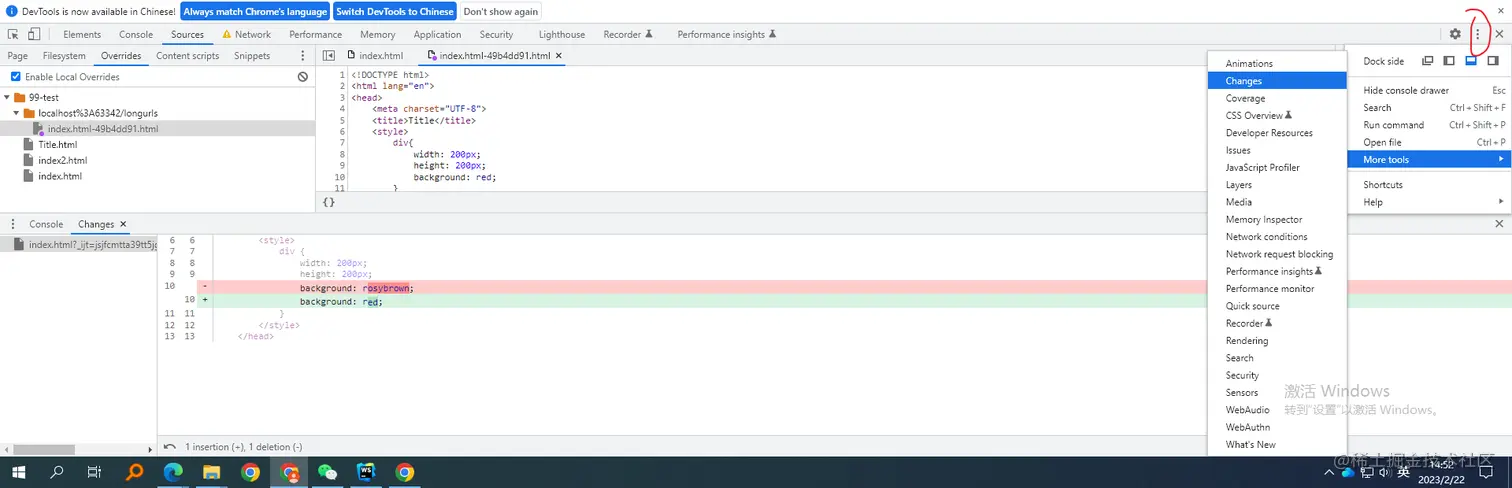Activate the inspect element picker icon
Screen dimensions: 1512x488
tap(13, 34)
